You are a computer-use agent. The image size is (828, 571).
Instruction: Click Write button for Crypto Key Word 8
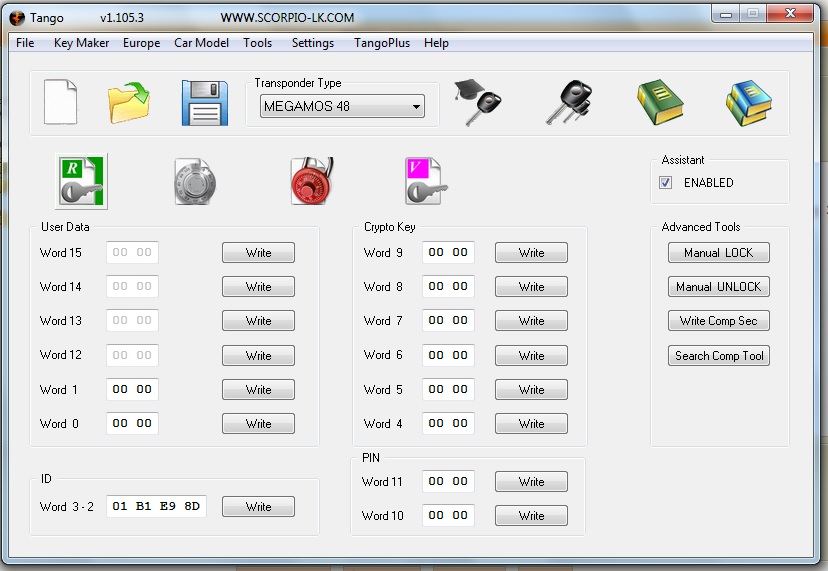pos(531,286)
